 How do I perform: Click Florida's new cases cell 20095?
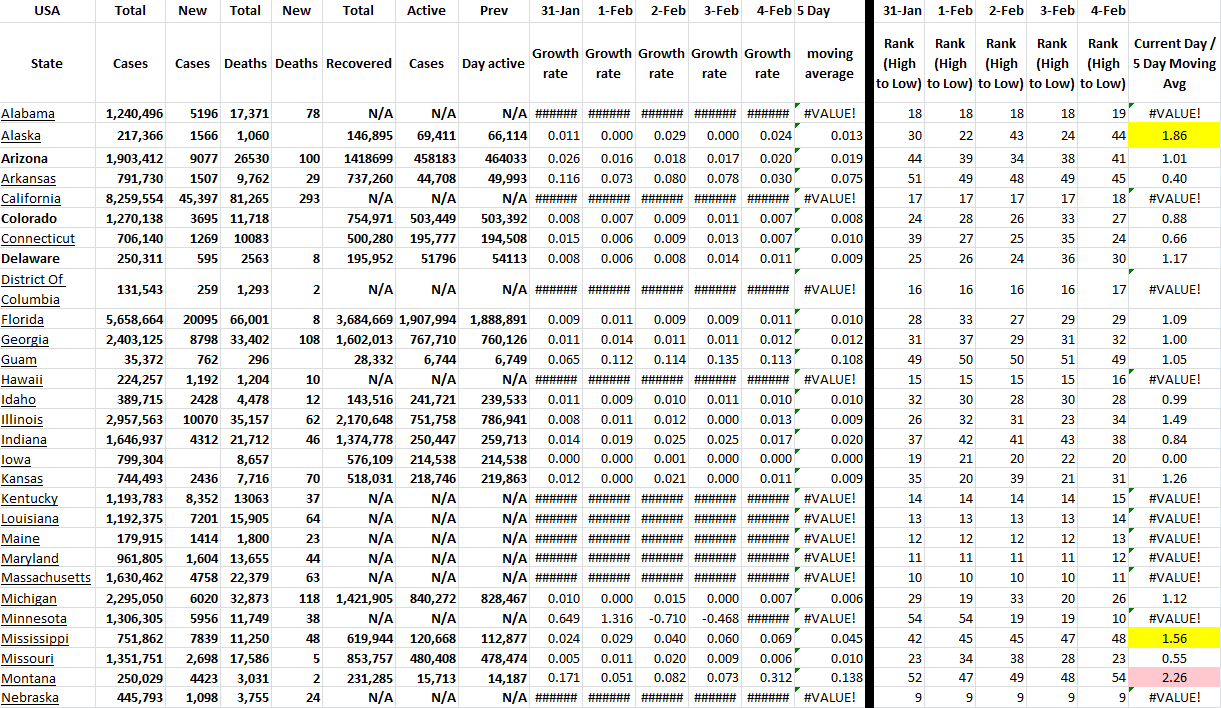pos(192,320)
